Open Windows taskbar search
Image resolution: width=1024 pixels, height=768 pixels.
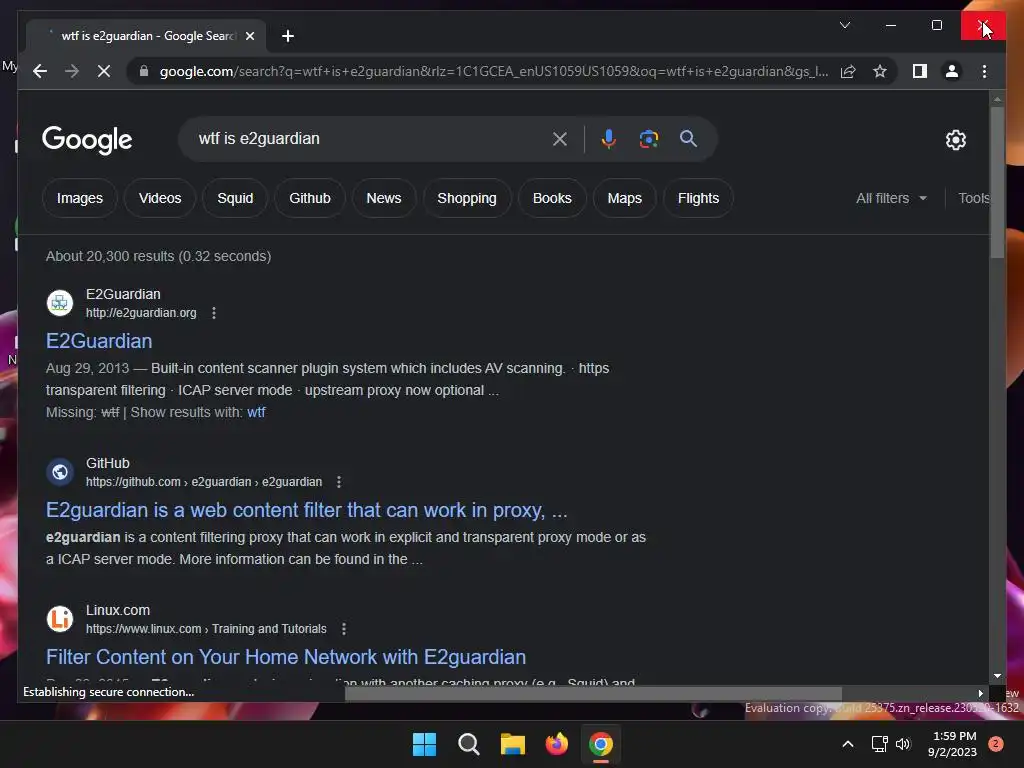point(469,744)
